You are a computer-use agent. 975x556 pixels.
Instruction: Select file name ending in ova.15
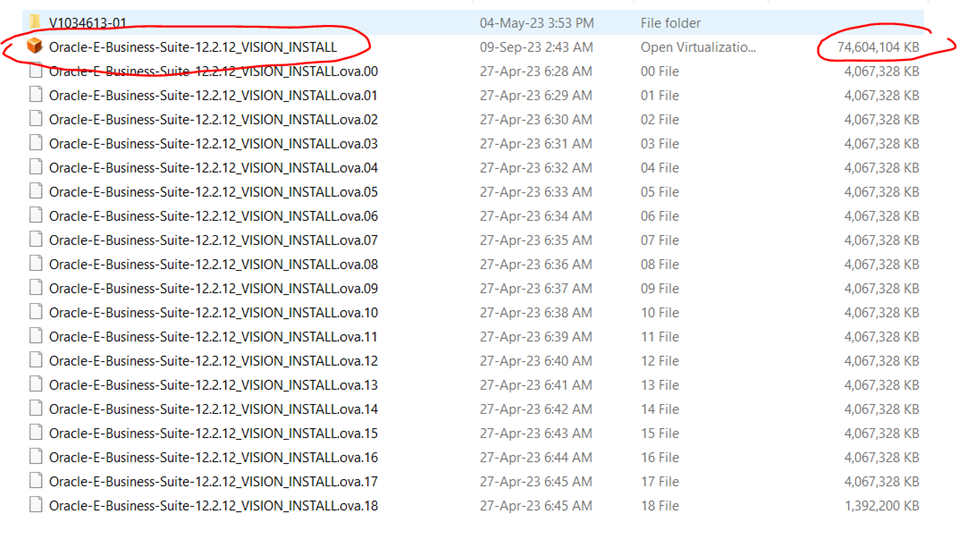pyautogui.click(x=213, y=433)
